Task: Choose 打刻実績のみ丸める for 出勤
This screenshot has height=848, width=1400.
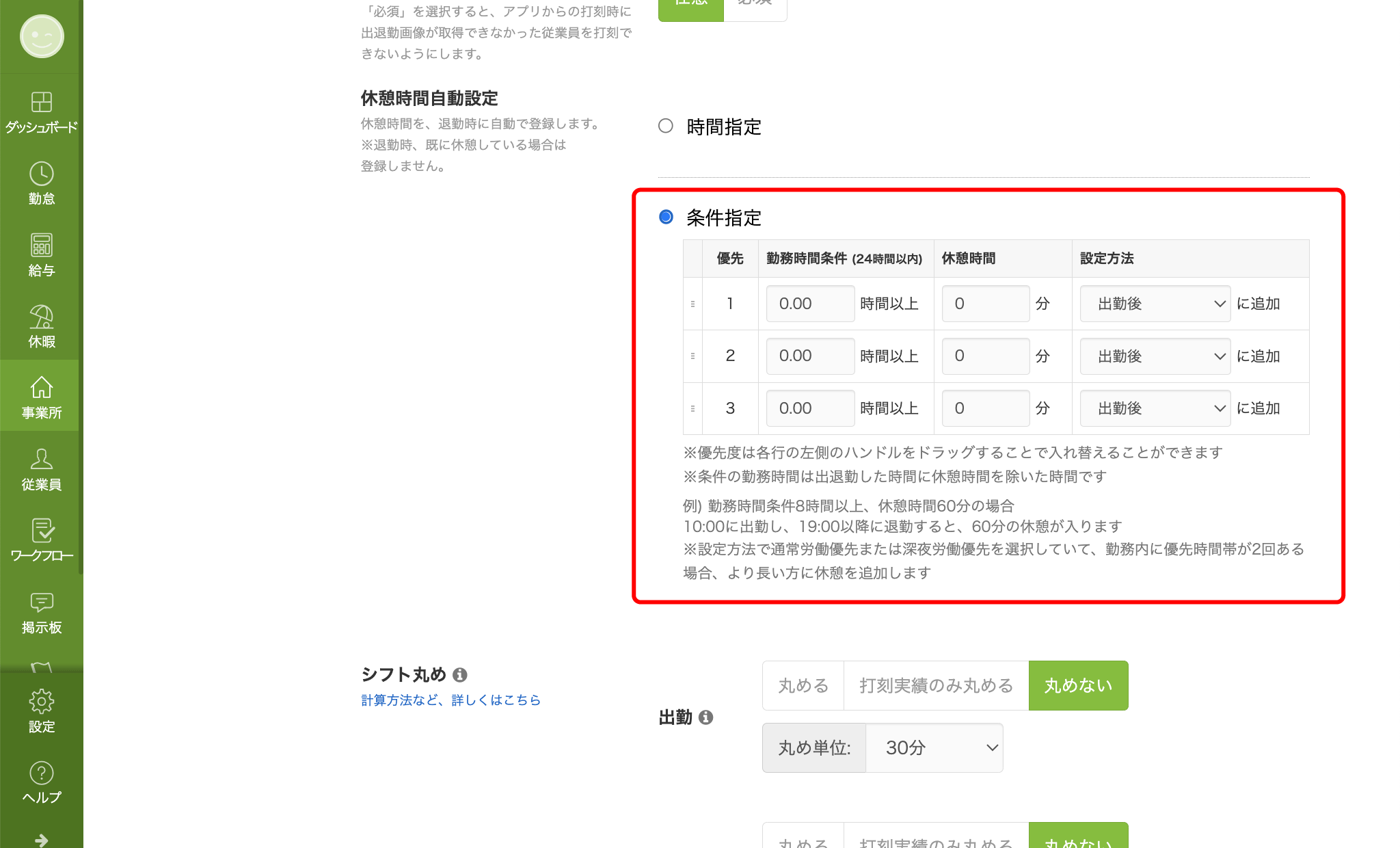Action: click(936, 685)
